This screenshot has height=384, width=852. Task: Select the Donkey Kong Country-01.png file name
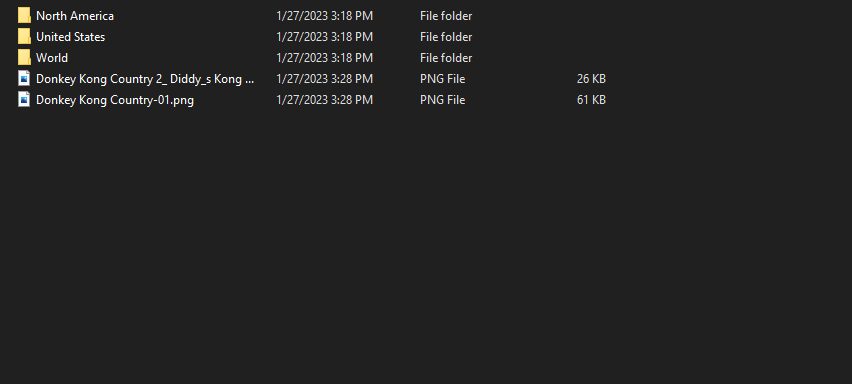pyautogui.click(x=115, y=100)
